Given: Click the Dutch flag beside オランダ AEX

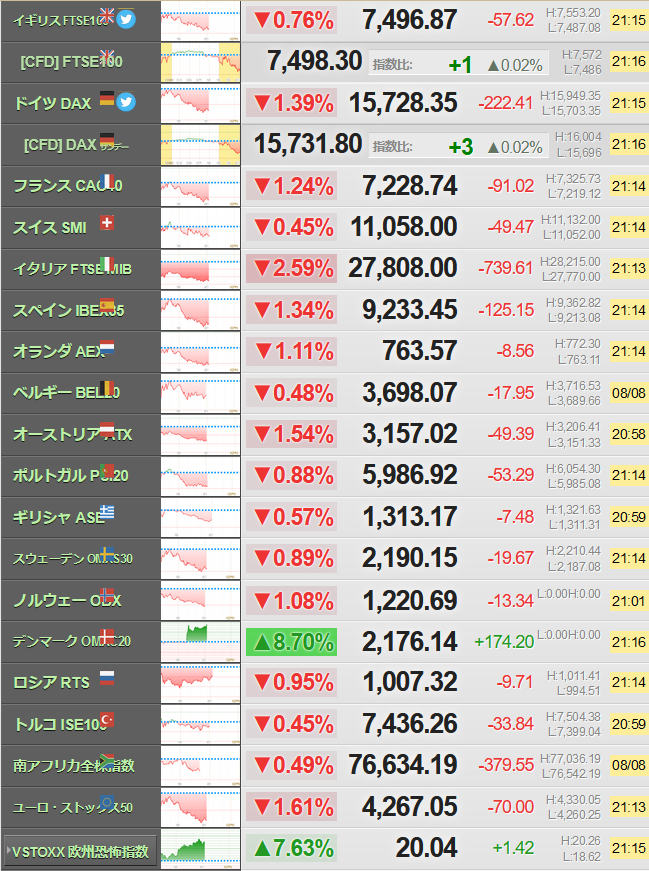Looking at the screenshot, I should click(107, 347).
